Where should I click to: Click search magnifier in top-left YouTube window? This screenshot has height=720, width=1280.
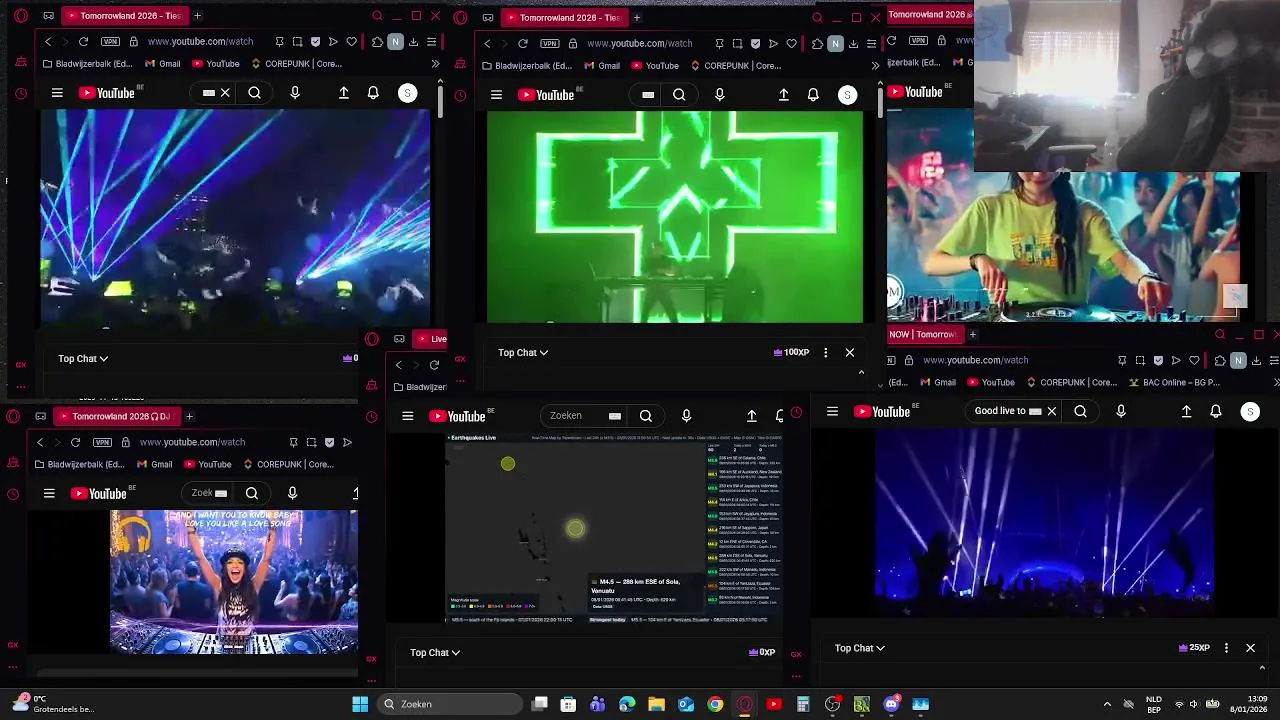[x=254, y=93]
